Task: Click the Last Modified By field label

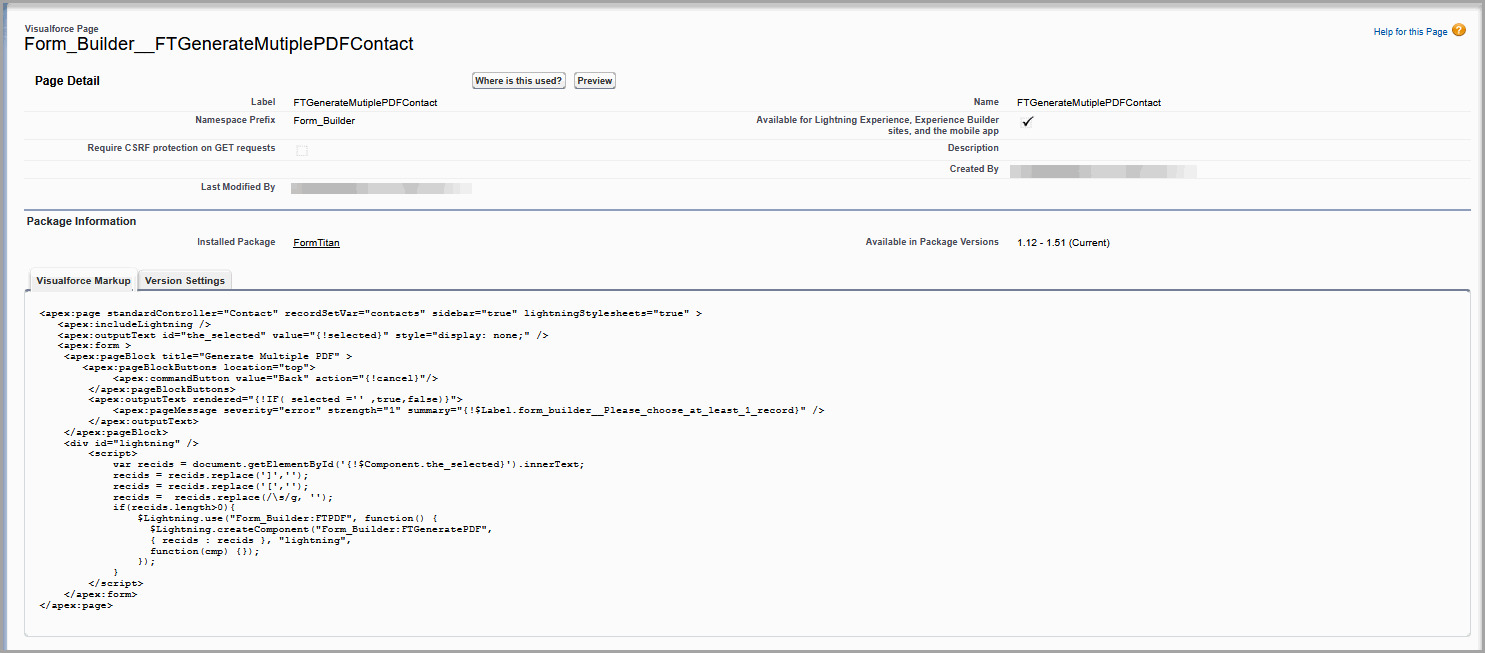Action: (238, 187)
